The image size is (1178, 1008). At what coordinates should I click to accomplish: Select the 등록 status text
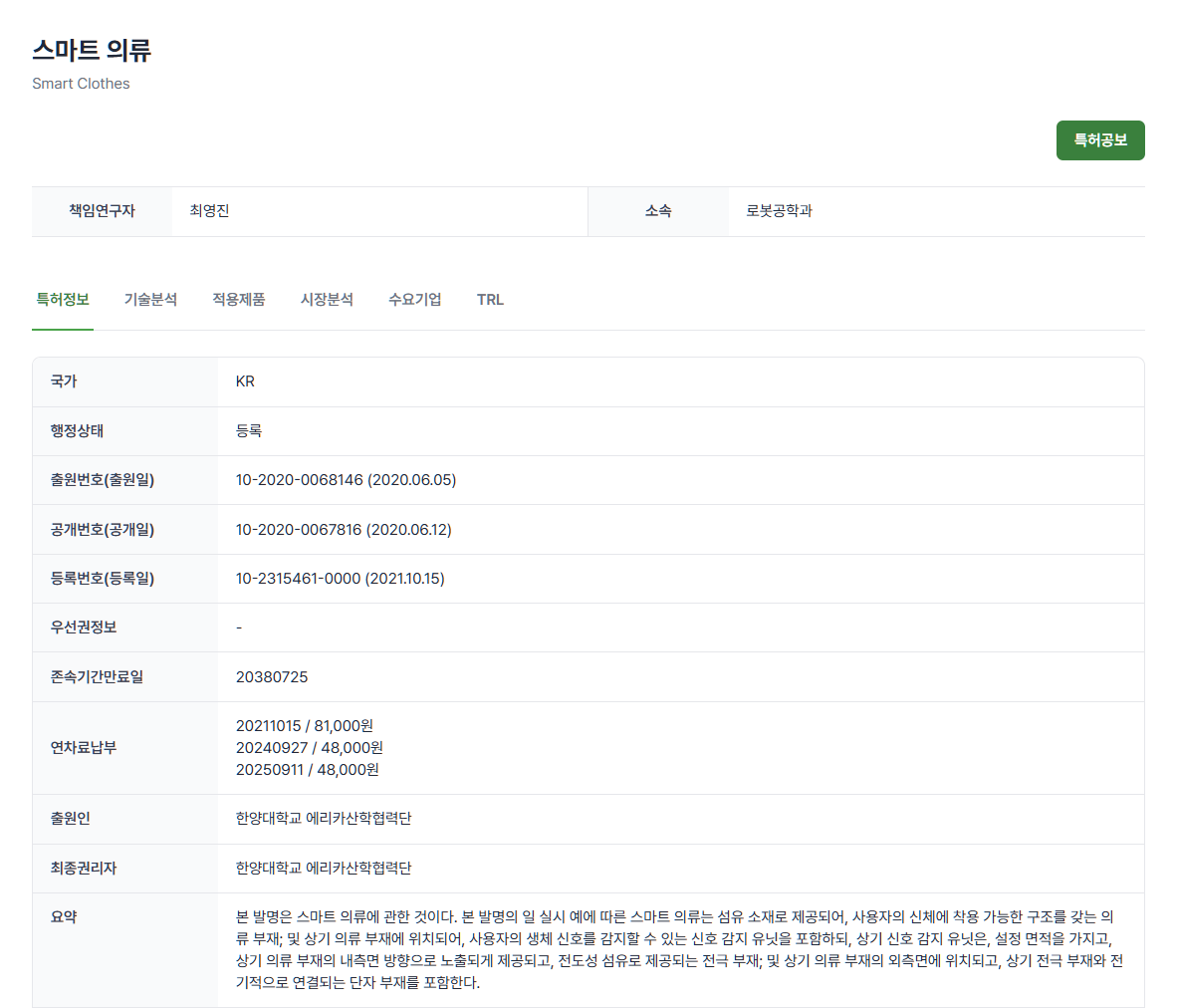pos(248,430)
